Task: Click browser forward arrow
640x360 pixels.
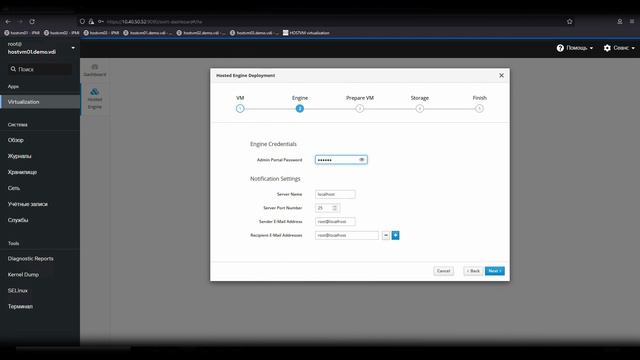Action: pyautogui.click(x=20, y=22)
